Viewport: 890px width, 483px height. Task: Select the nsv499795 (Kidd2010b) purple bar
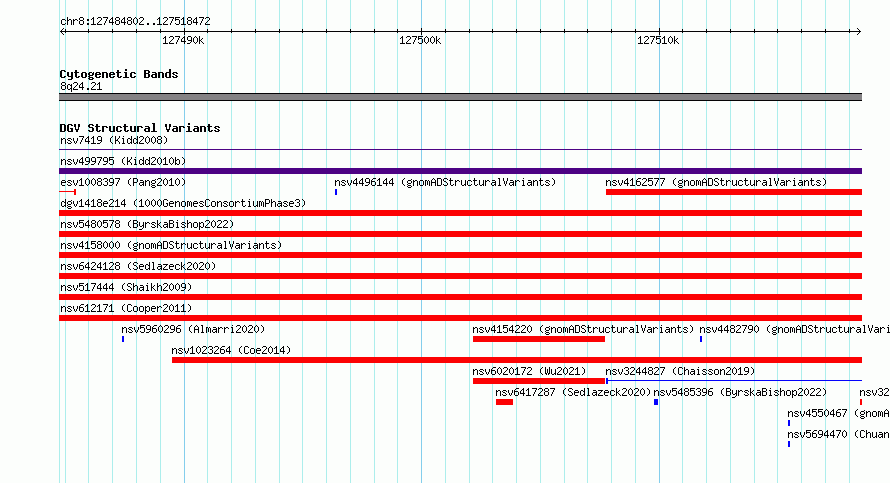point(460,171)
